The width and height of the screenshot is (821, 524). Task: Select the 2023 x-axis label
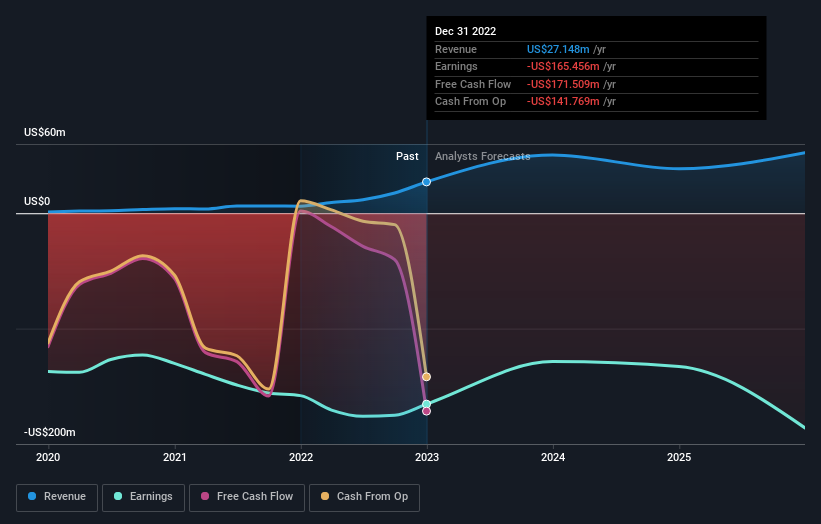(x=427, y=457)
